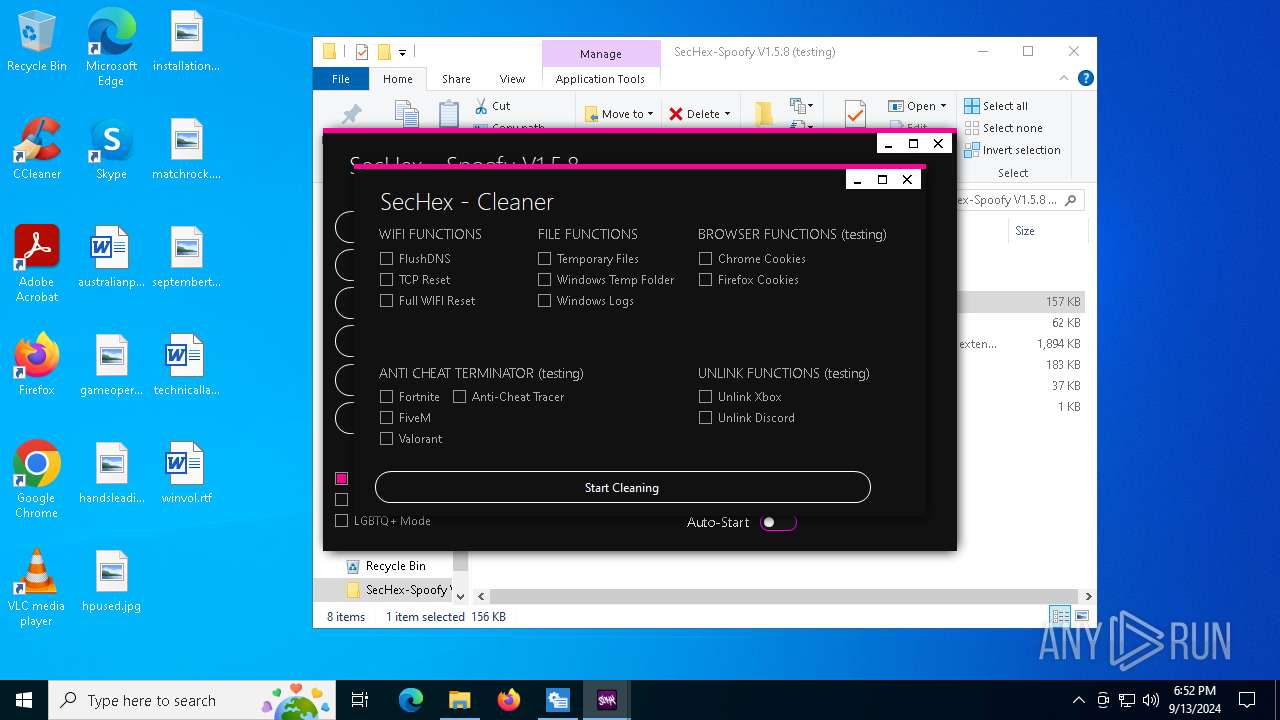Enable Temporary Files cleaning
This screenshot has width=1280, height=720.
tap(544, 258)
